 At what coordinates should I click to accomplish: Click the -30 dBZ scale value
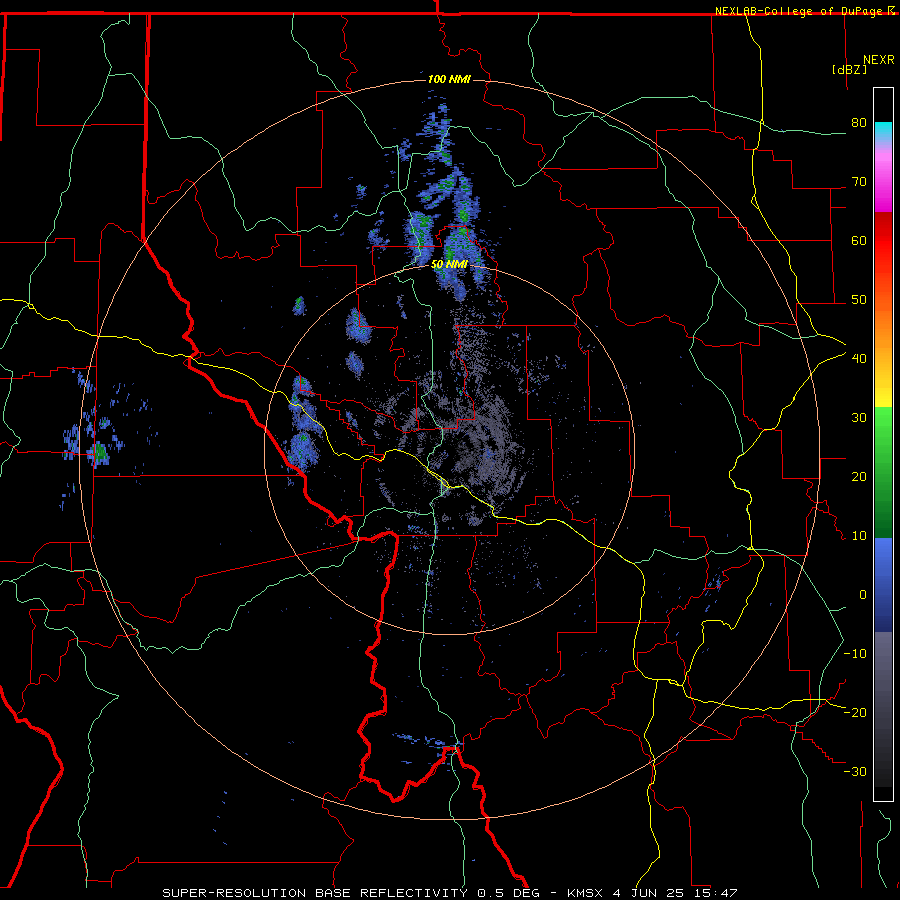point(855,772)
